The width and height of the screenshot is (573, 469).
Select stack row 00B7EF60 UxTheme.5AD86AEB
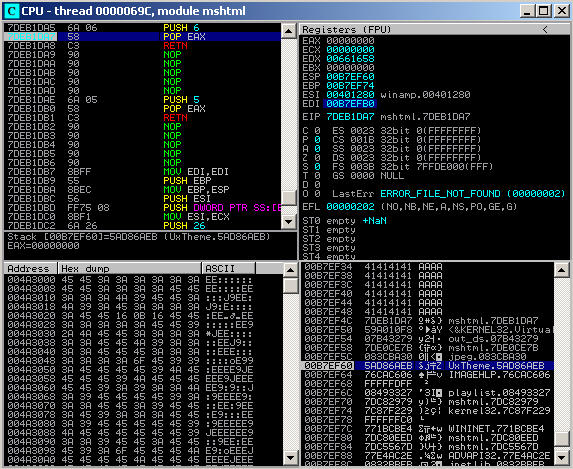[427, 366]
